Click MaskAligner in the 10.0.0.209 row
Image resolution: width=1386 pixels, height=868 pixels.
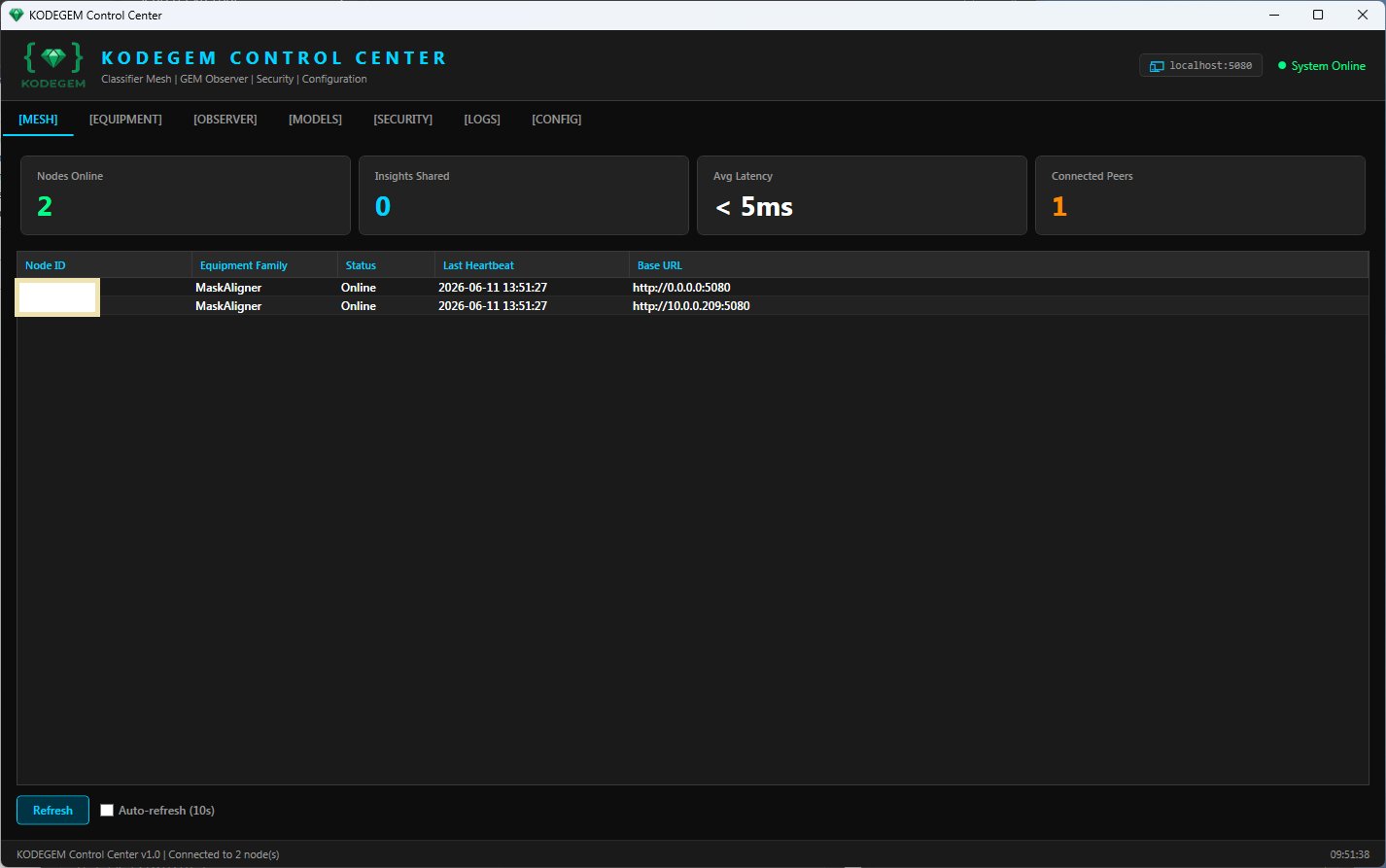(x=228, y=306)
